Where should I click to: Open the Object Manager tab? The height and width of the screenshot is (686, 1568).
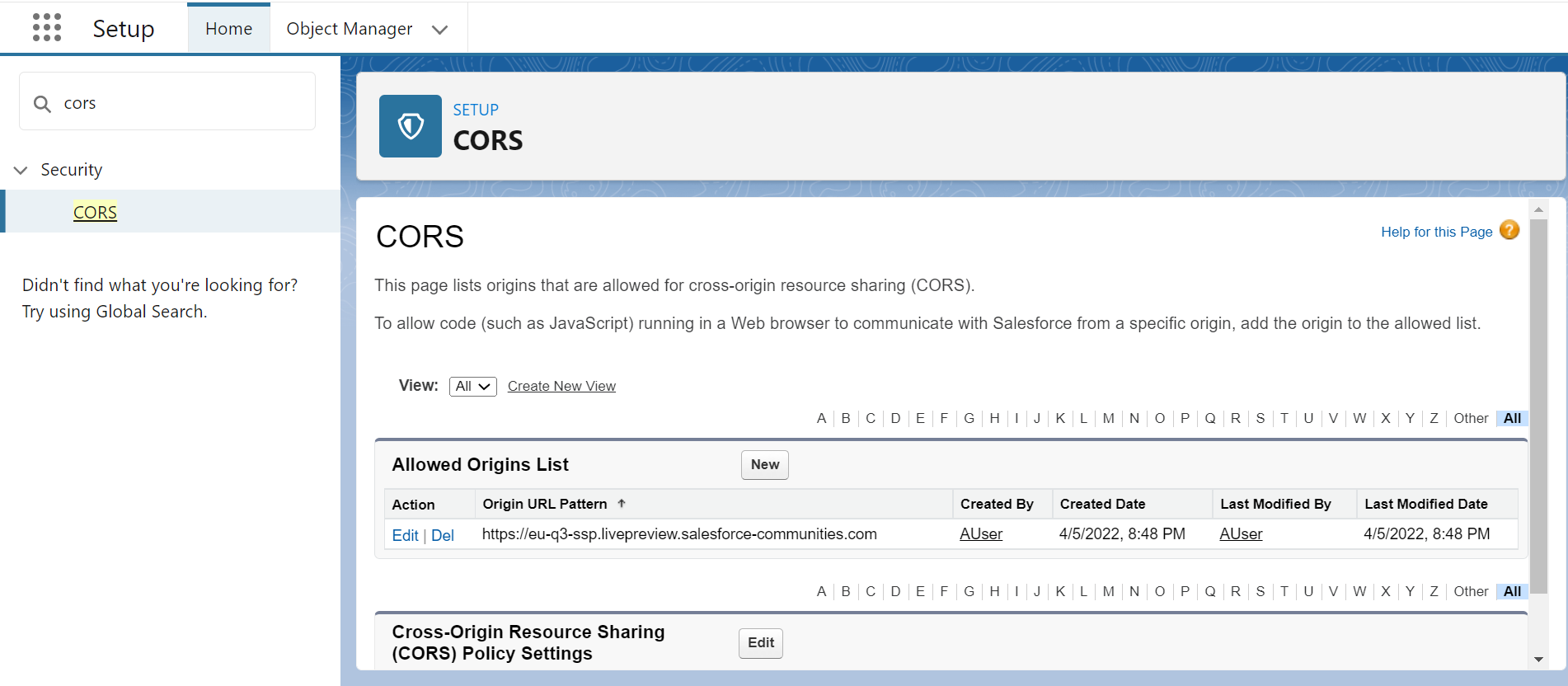350,29
